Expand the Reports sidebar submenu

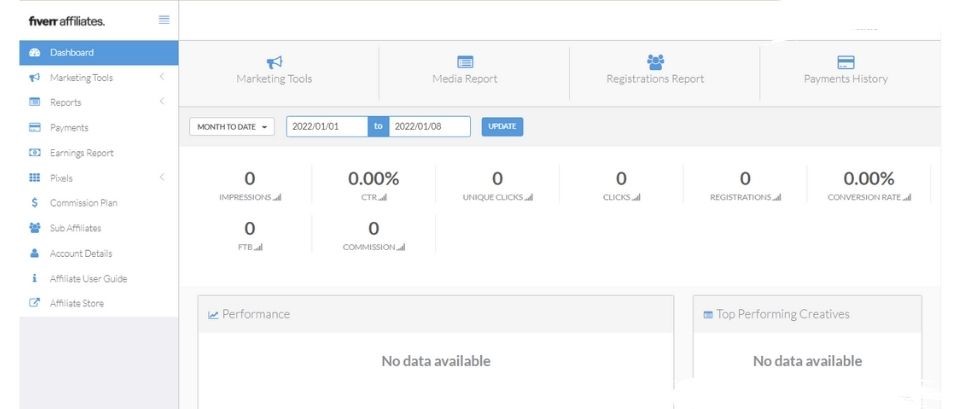[161, 102]
